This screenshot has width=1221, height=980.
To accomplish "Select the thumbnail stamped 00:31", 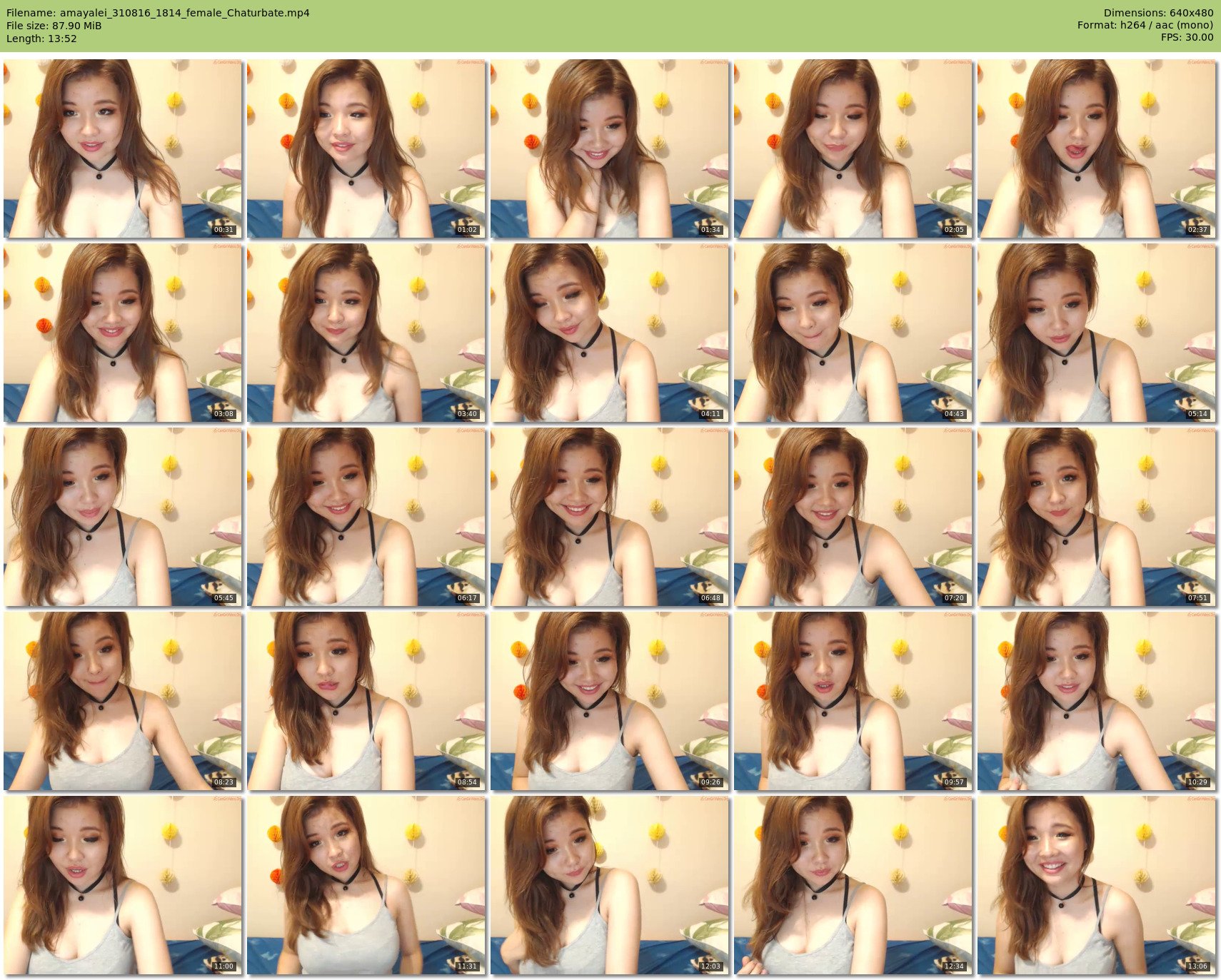I will click(x=123, y=148).
